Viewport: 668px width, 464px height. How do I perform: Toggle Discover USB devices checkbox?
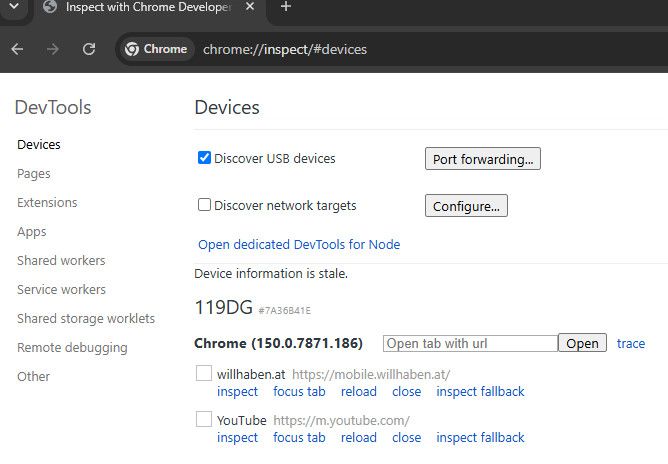pos(204,158)
